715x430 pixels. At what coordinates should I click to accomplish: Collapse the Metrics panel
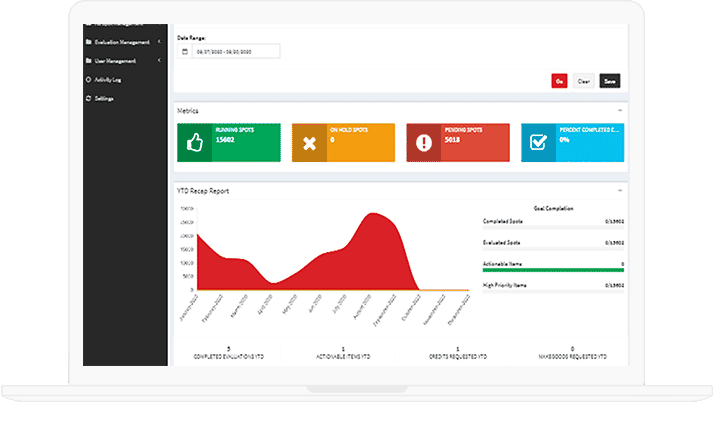click(620, 110)
